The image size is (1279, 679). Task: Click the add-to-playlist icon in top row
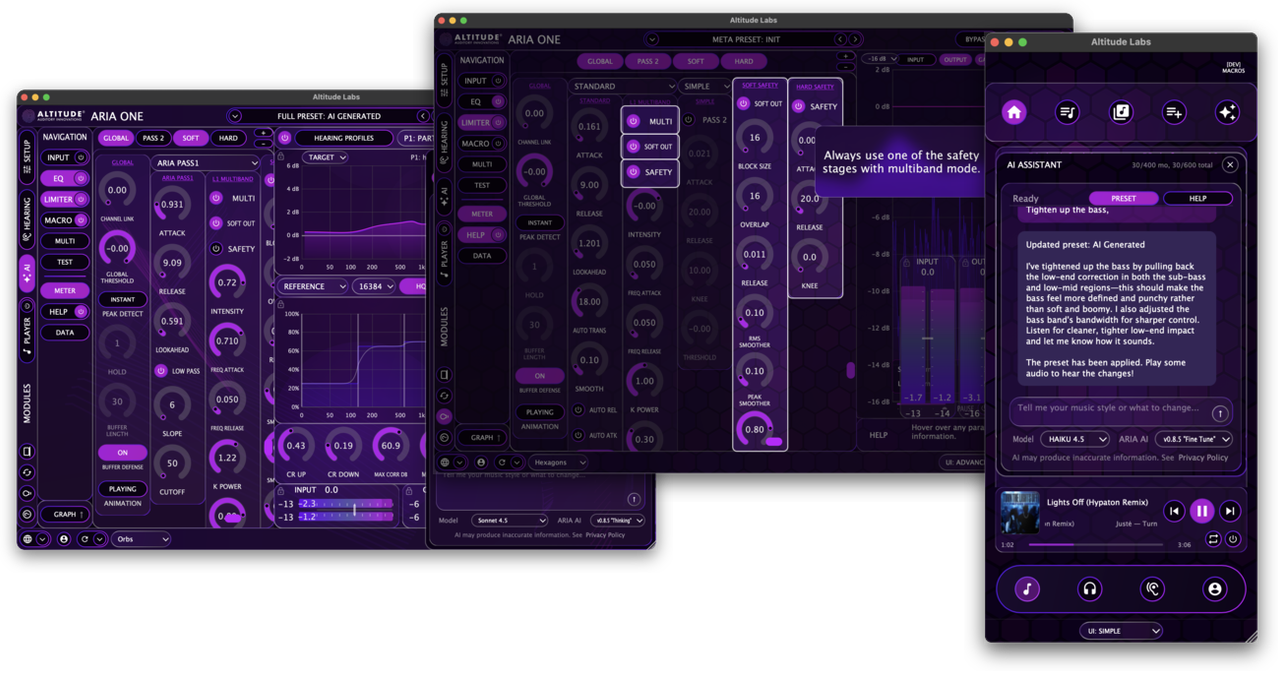tap(1173, 112)
